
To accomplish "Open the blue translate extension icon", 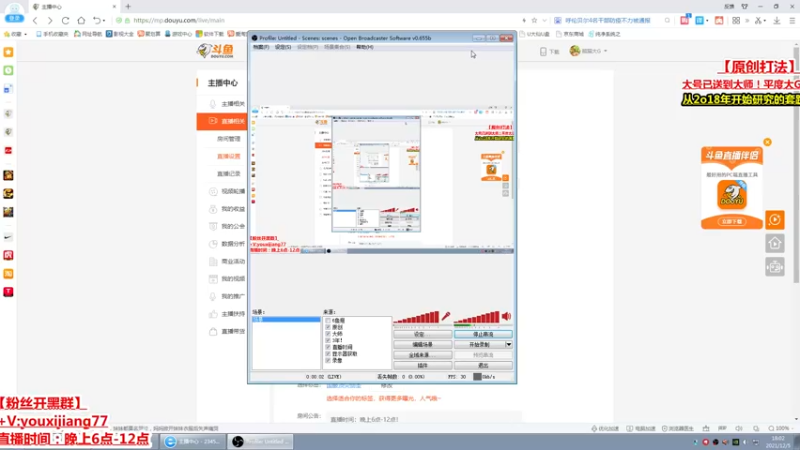I will 699,20.
